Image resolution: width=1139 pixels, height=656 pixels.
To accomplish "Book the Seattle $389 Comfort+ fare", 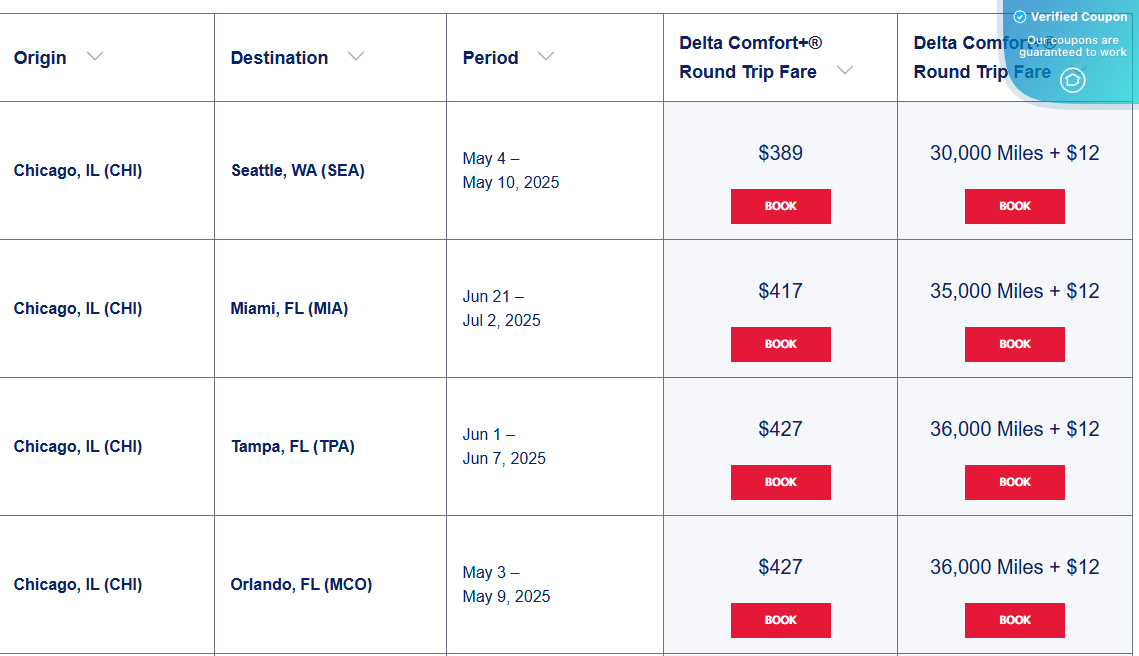I will click(x=780, y=206).
